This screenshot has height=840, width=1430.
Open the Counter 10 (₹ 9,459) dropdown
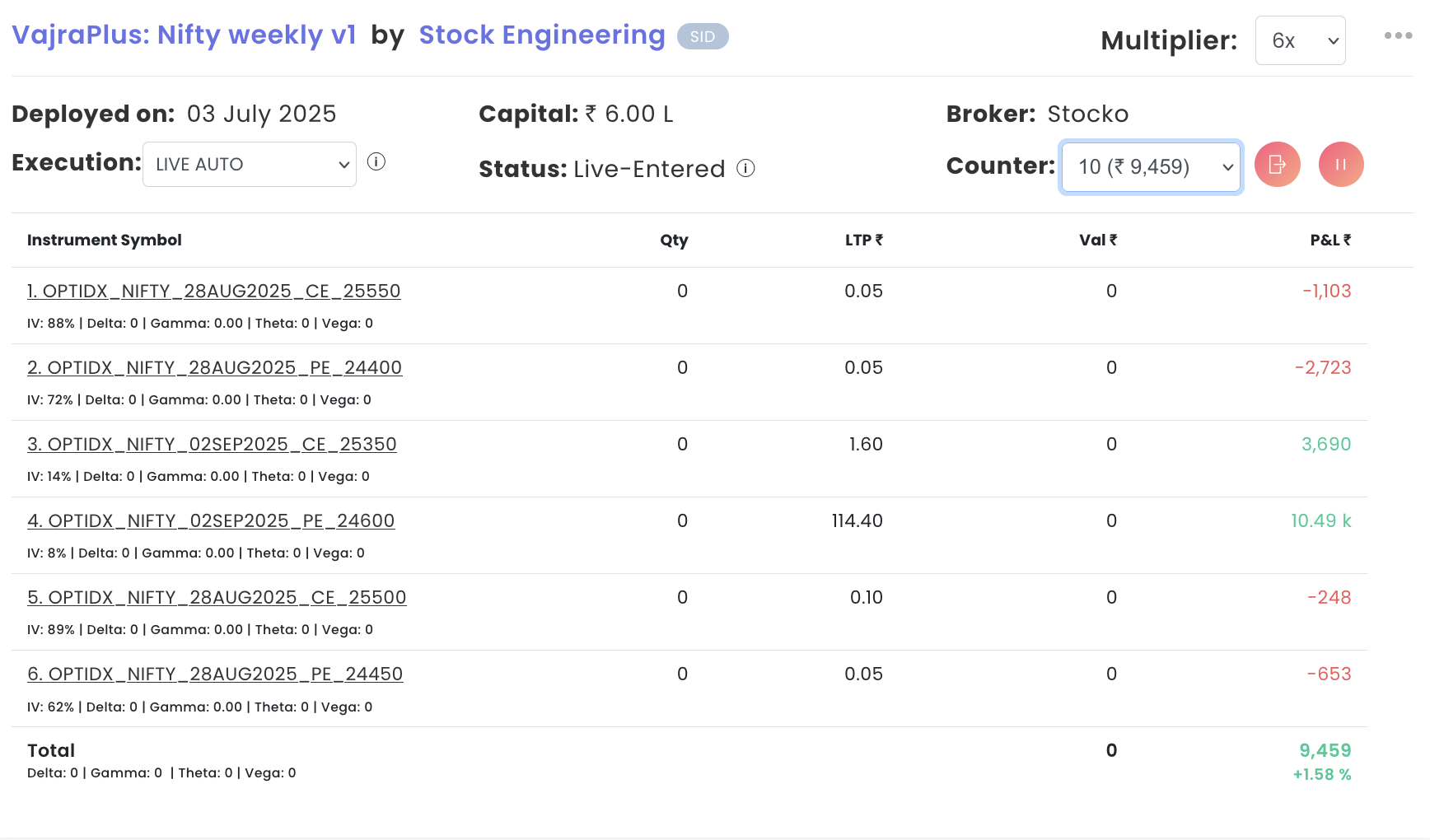tap(1151, 167)
